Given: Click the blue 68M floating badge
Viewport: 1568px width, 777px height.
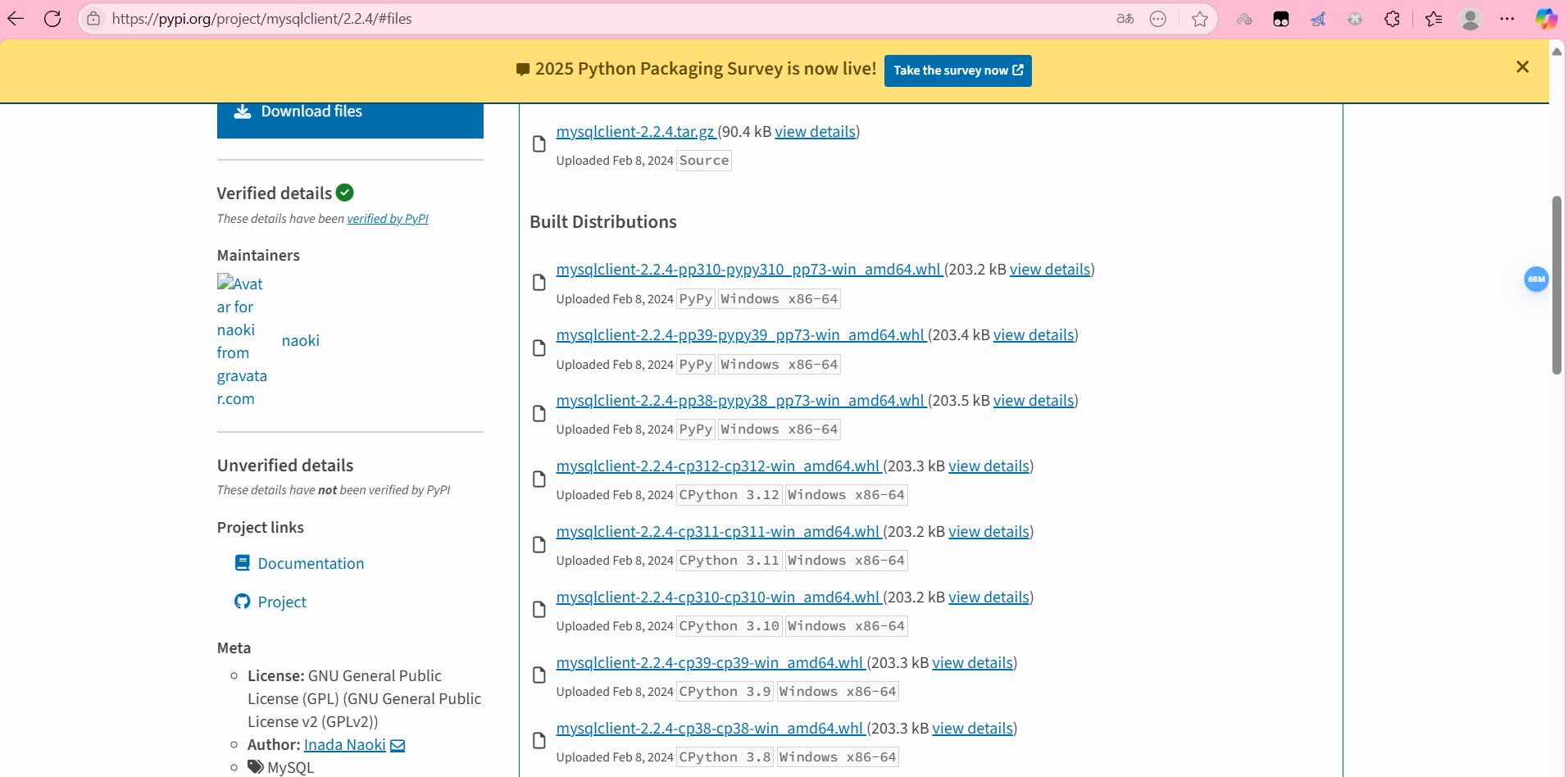Looking at the screenshot, I should point(1536,279).
